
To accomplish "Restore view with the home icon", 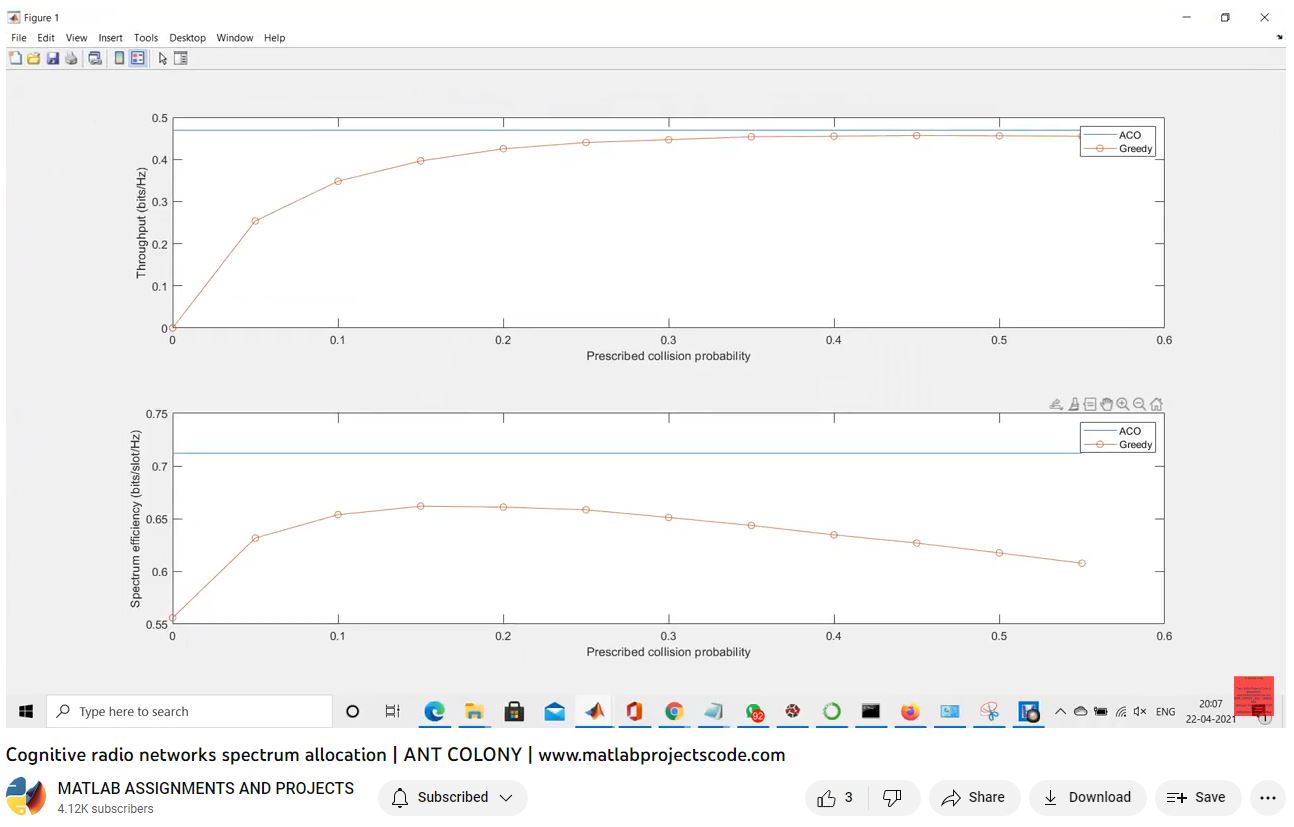I will pos(1156,404).
